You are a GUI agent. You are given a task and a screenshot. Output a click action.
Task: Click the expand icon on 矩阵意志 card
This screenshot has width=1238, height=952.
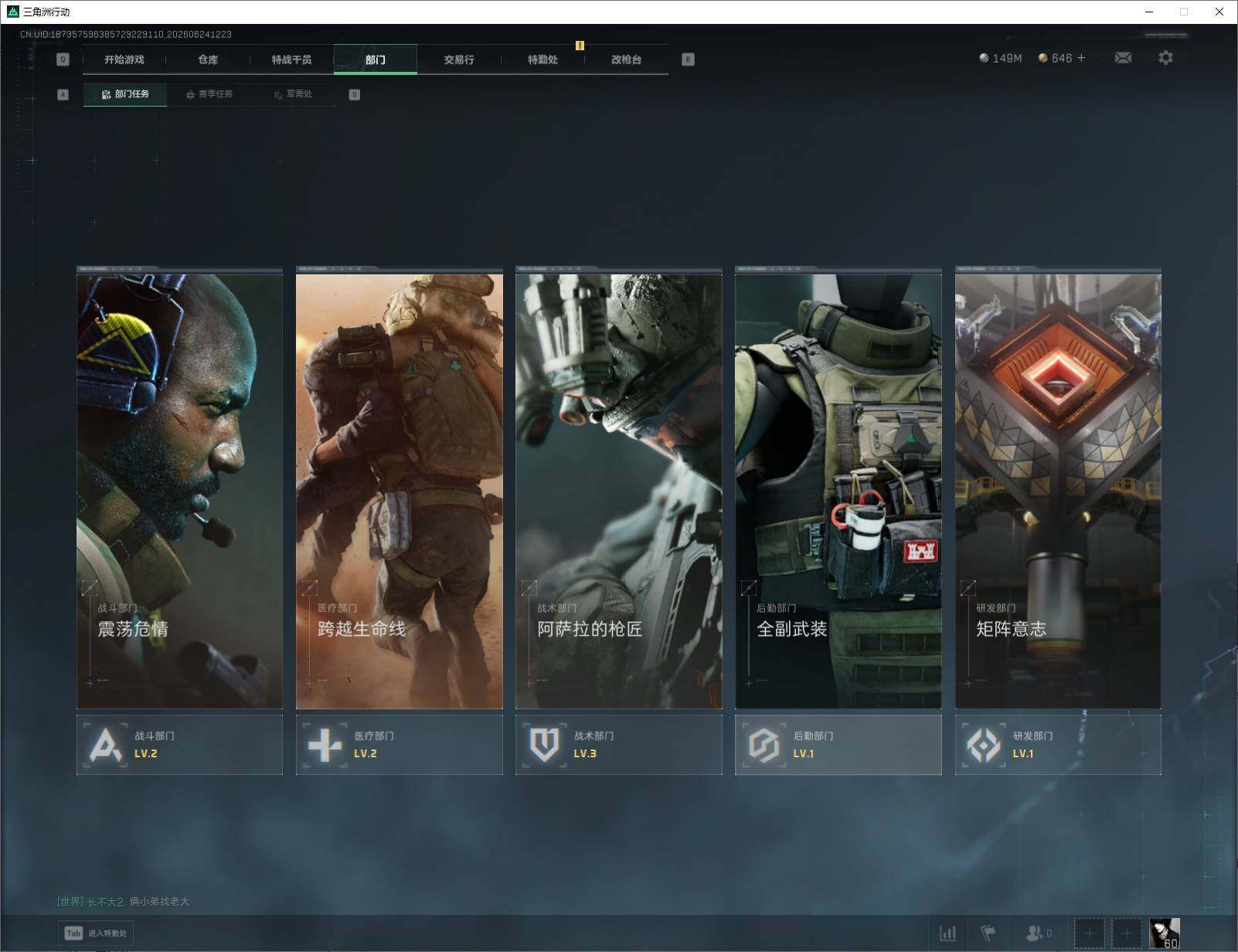click(x=968, y=587)
